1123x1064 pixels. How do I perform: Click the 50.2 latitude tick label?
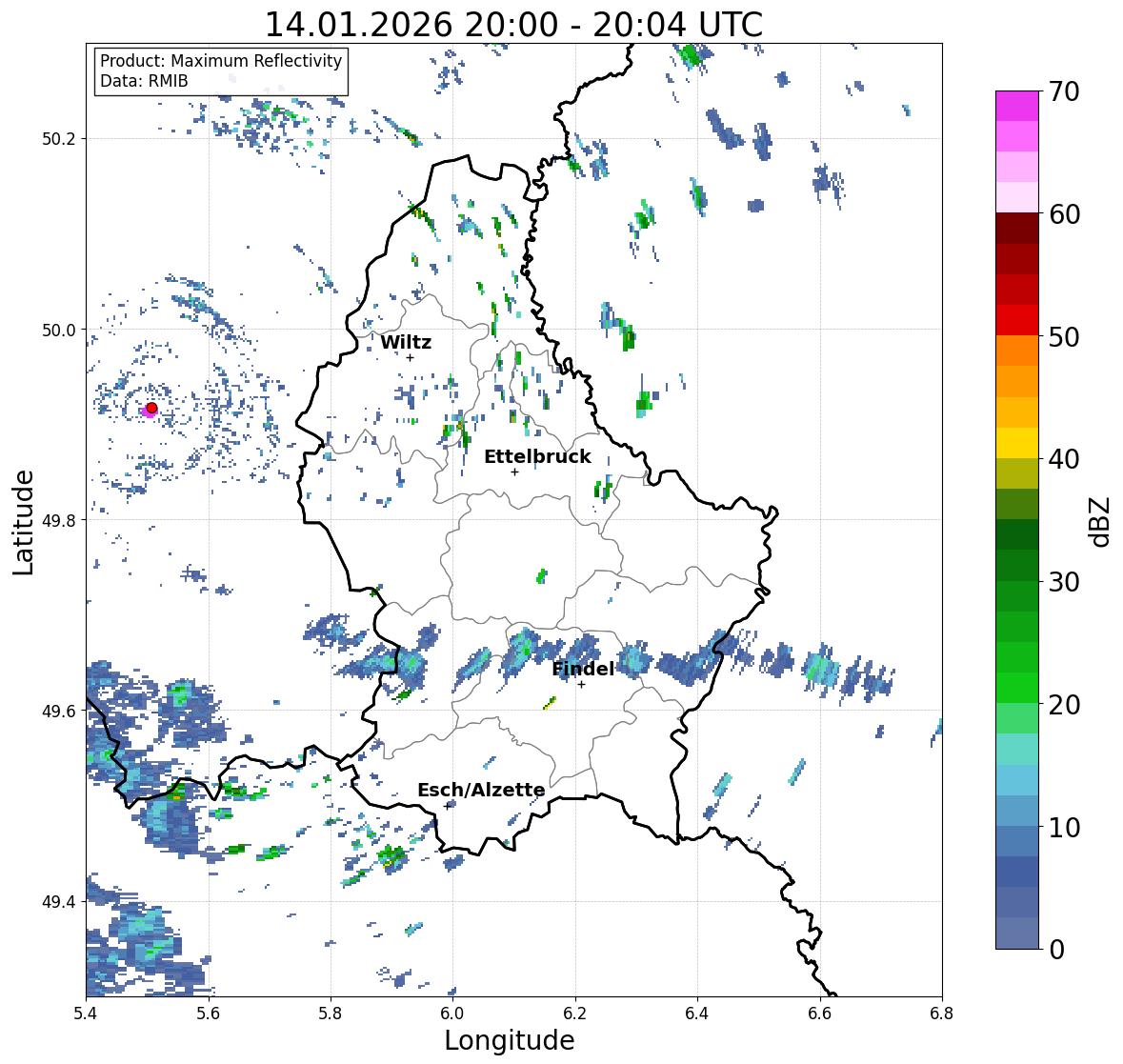[59, 139]
